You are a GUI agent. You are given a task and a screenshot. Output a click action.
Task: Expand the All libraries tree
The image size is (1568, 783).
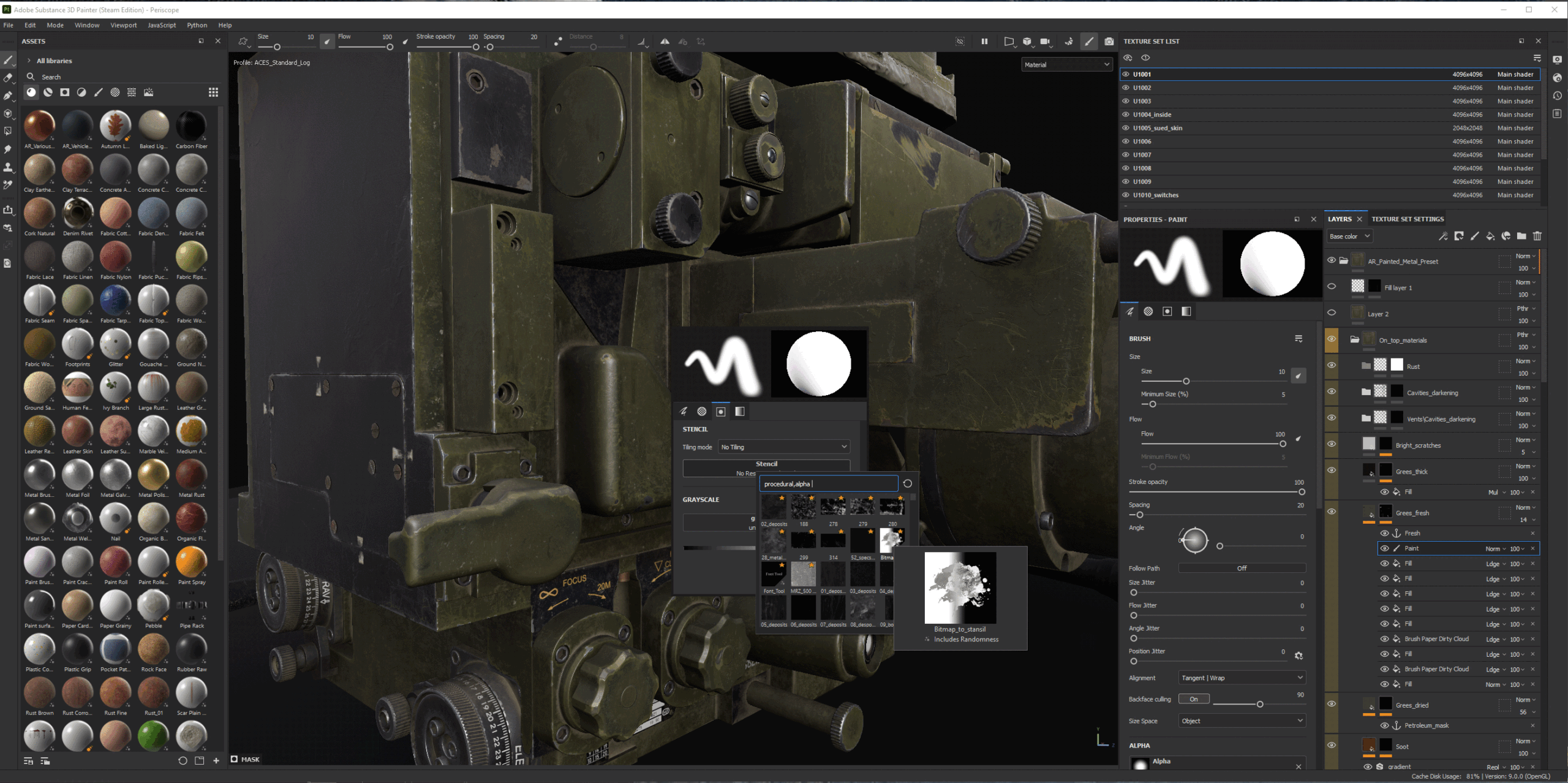coord(29,61)
